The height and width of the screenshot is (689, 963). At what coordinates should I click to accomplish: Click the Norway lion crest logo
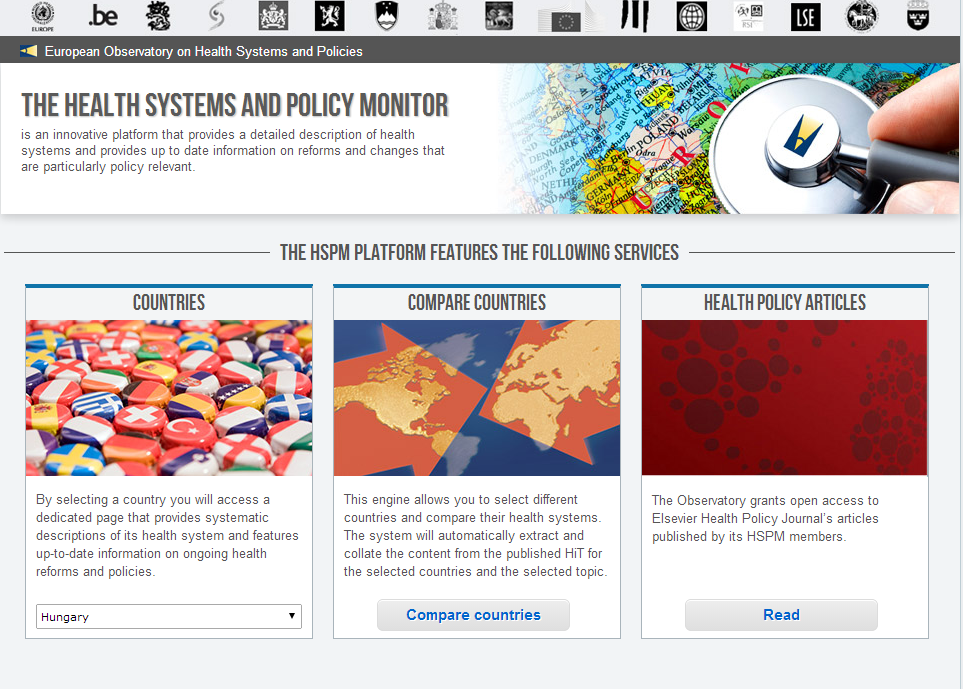pyautogui.click(x=329, y=16)
